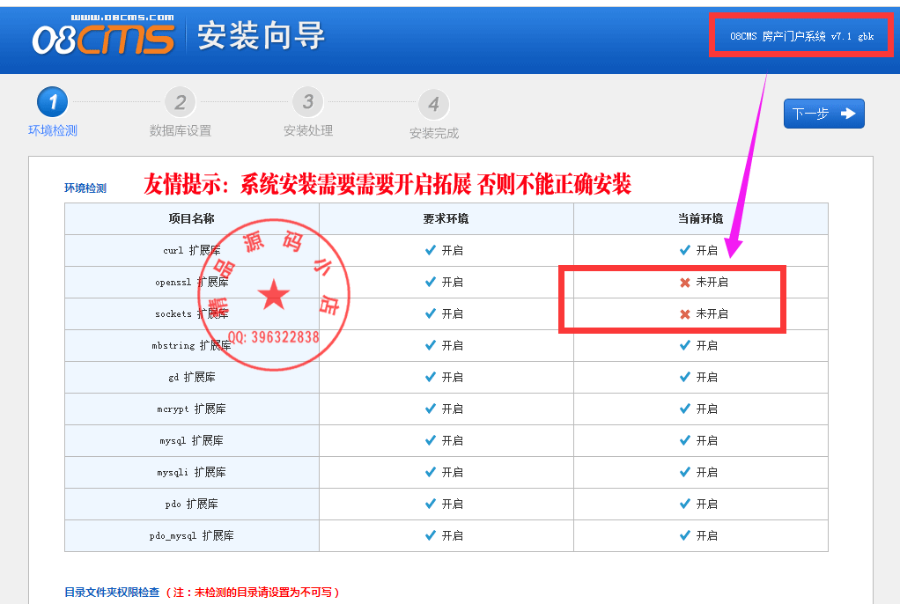900x604 pixels.
Task: Click check icon in pdo_mysql required environment
Action: click(430, 536)
